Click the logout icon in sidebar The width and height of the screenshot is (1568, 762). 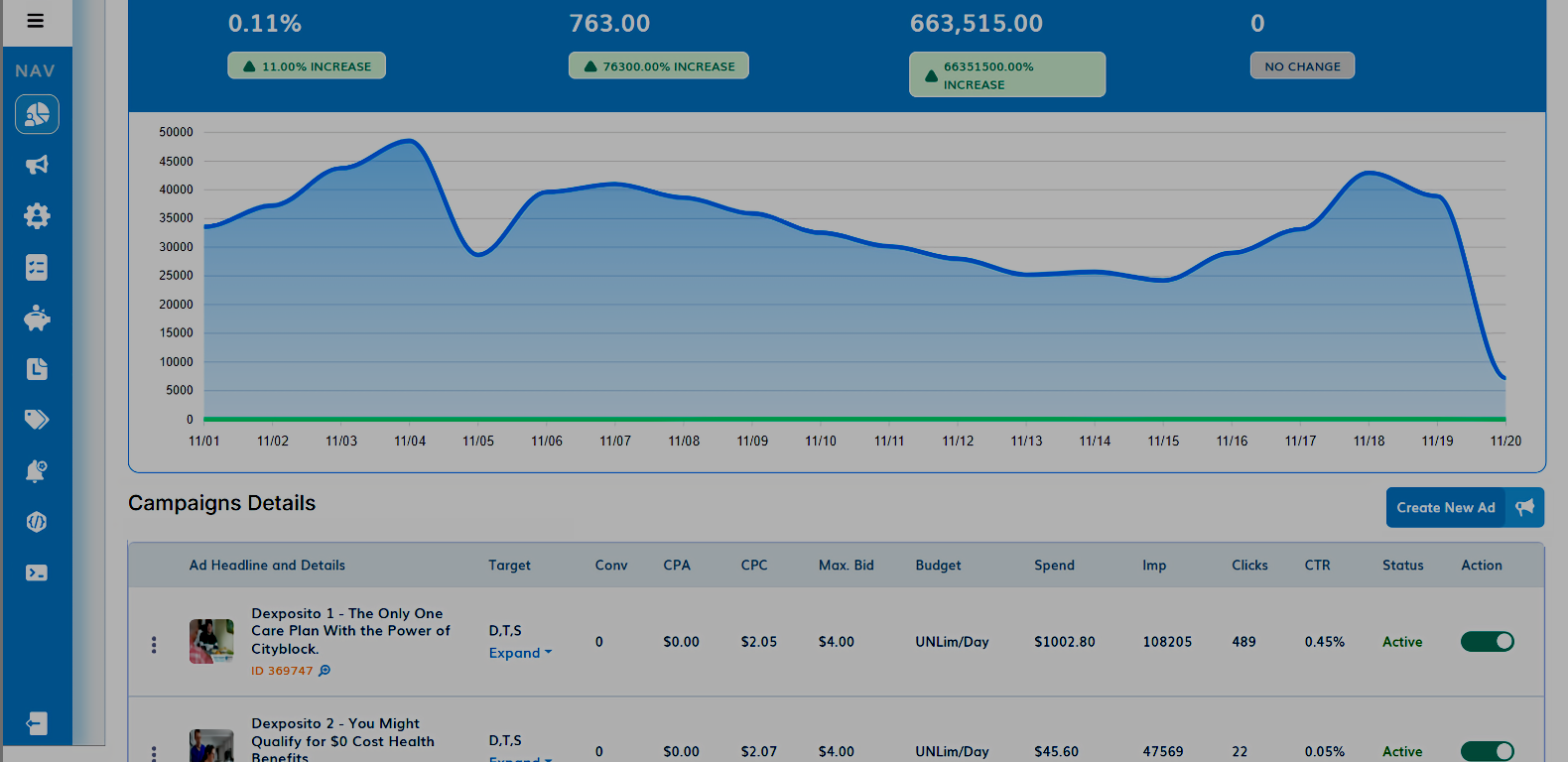pyautogui.click(x=37, y=723)
